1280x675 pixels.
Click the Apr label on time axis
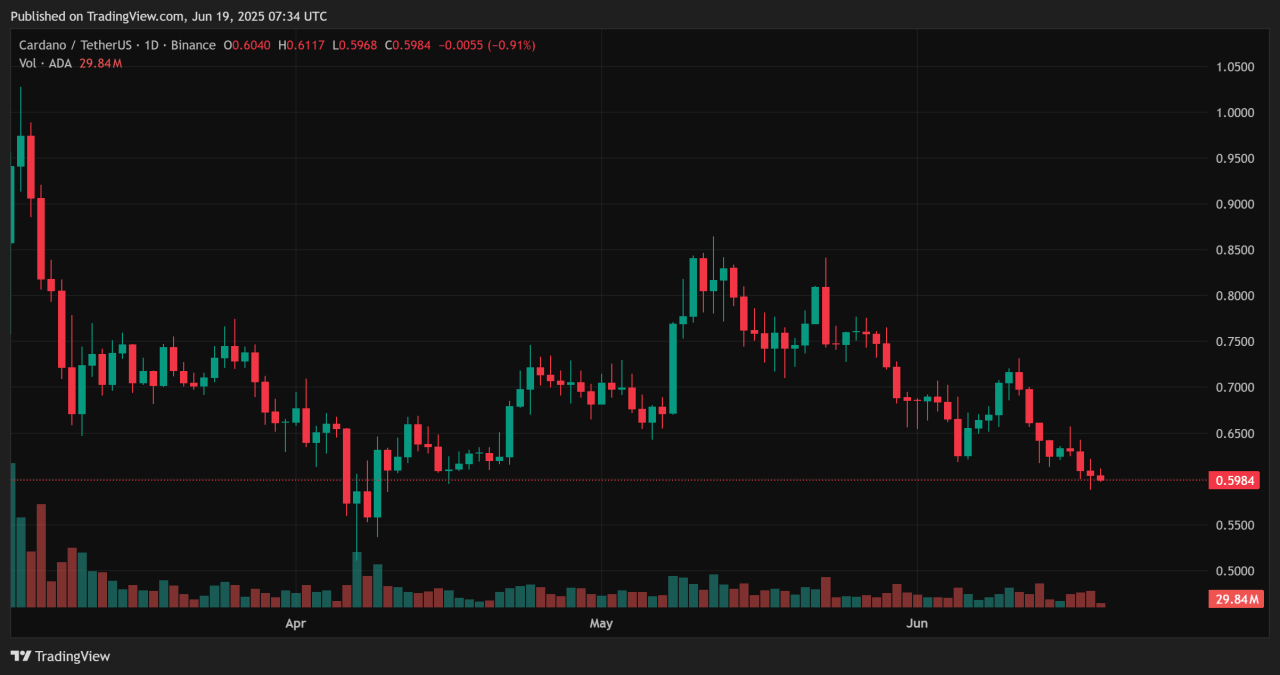(295, 624)
